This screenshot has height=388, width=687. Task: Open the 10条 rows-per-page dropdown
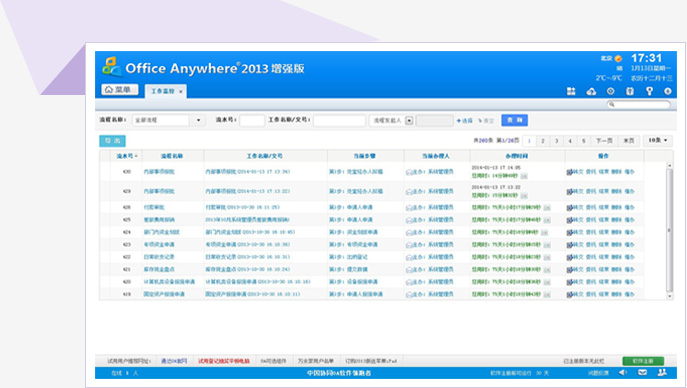click(x=658, y=141)
